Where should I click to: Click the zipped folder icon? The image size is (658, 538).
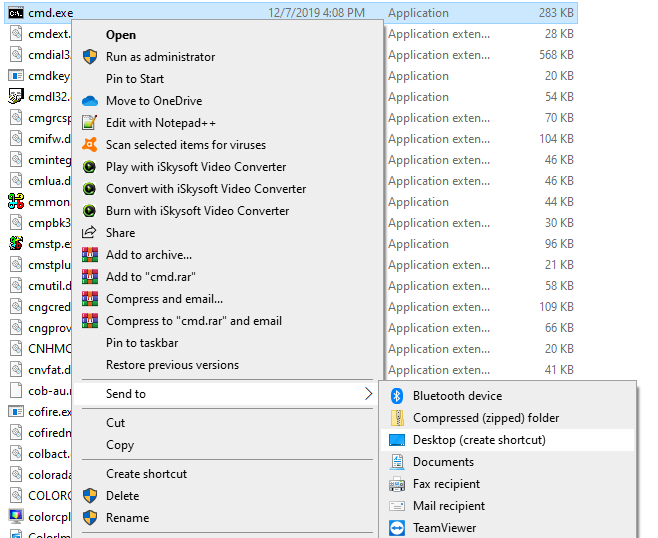397,418
